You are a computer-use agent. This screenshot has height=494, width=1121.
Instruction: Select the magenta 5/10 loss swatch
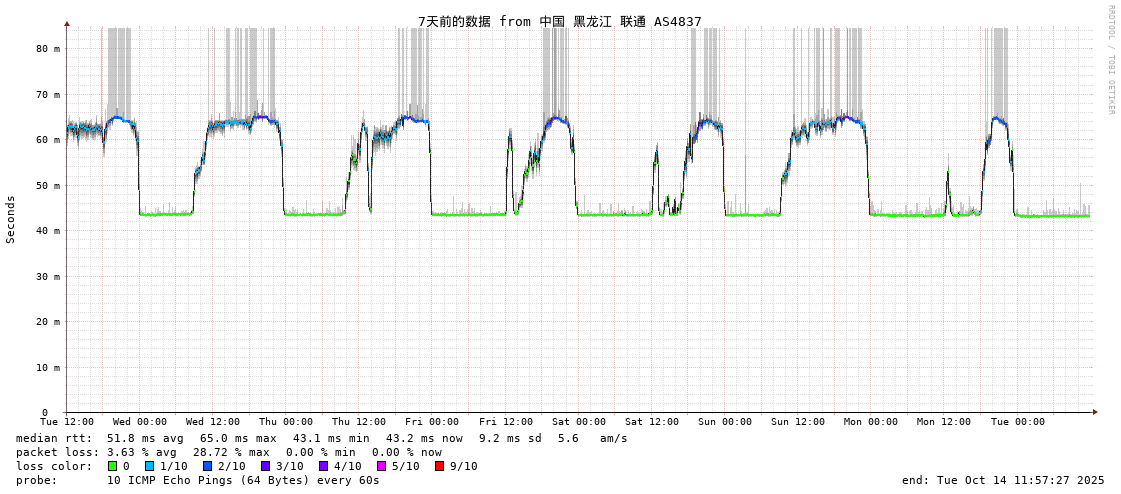coord(381,466)
